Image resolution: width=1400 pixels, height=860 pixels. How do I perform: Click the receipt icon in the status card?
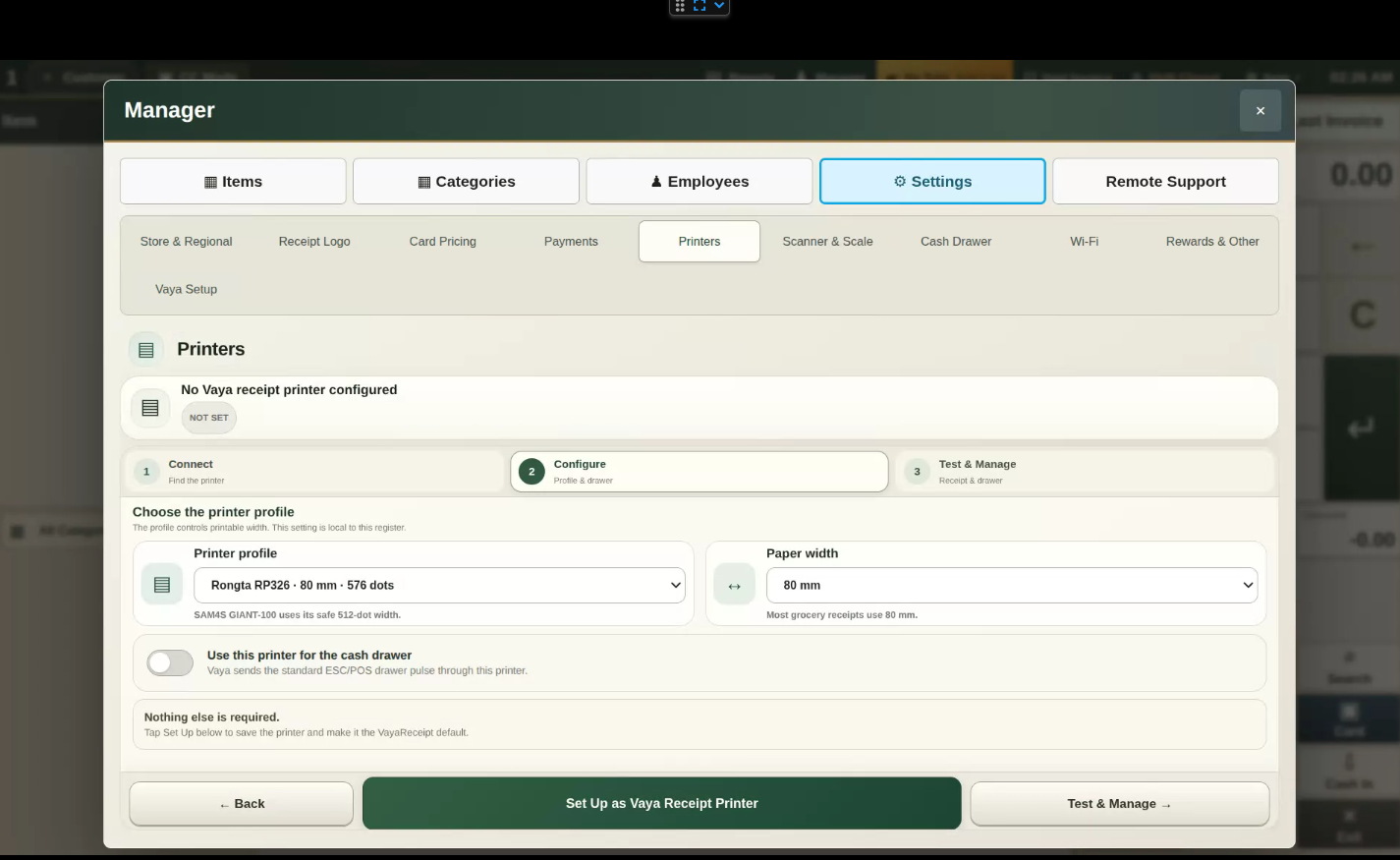click(x=150, y=408)
